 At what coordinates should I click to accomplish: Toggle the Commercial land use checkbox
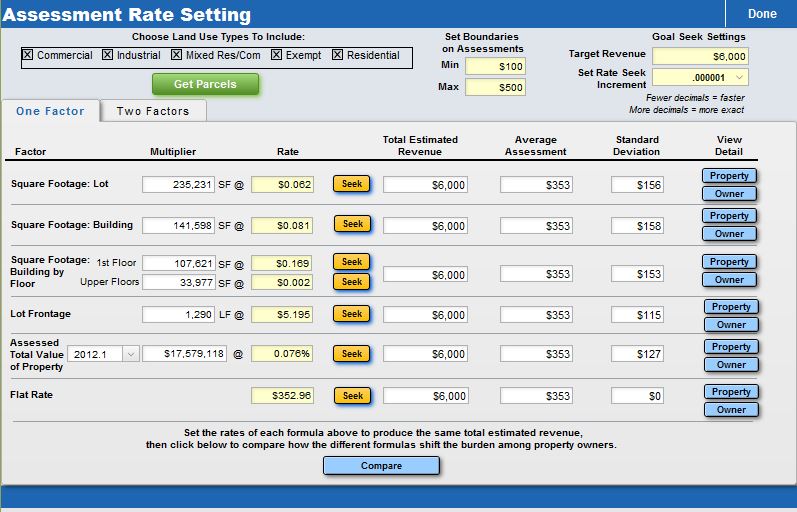[28, 56]
